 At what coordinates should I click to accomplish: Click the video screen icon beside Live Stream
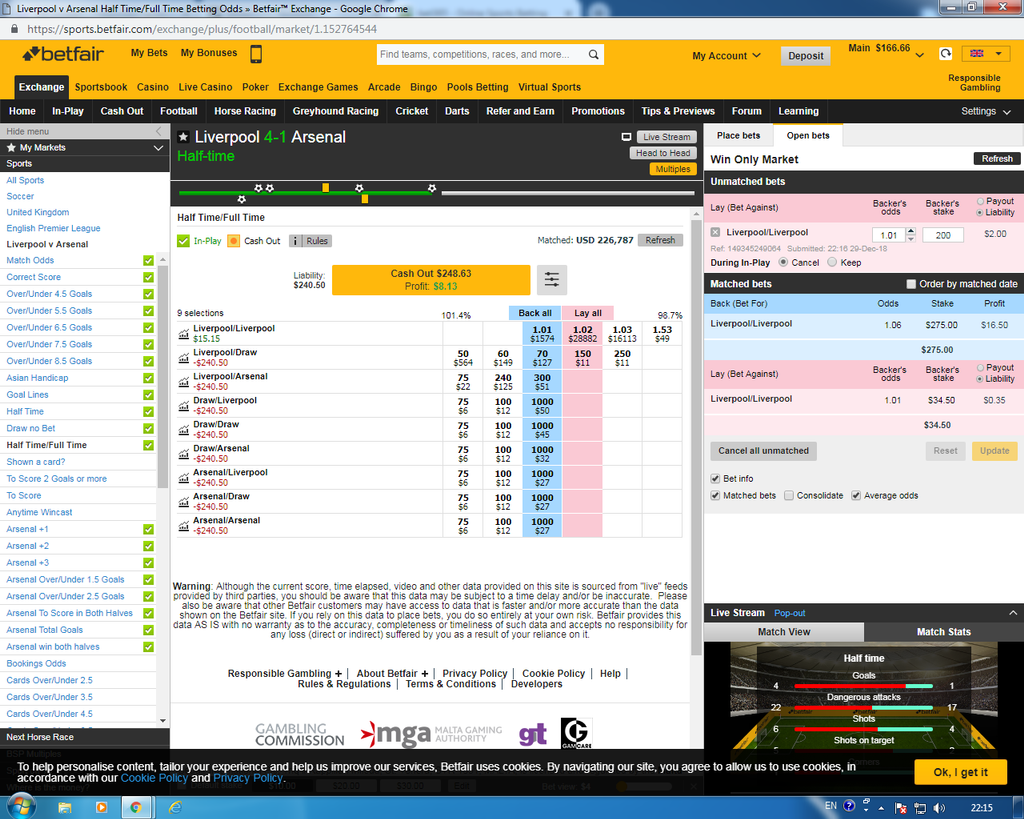[626, 137]
